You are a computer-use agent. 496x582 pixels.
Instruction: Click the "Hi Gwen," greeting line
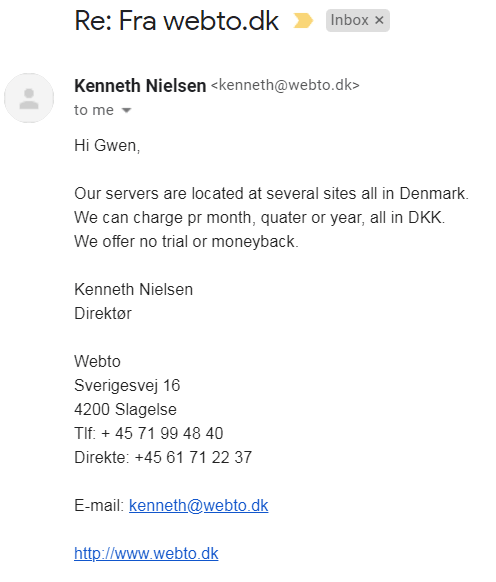point(107,145)
